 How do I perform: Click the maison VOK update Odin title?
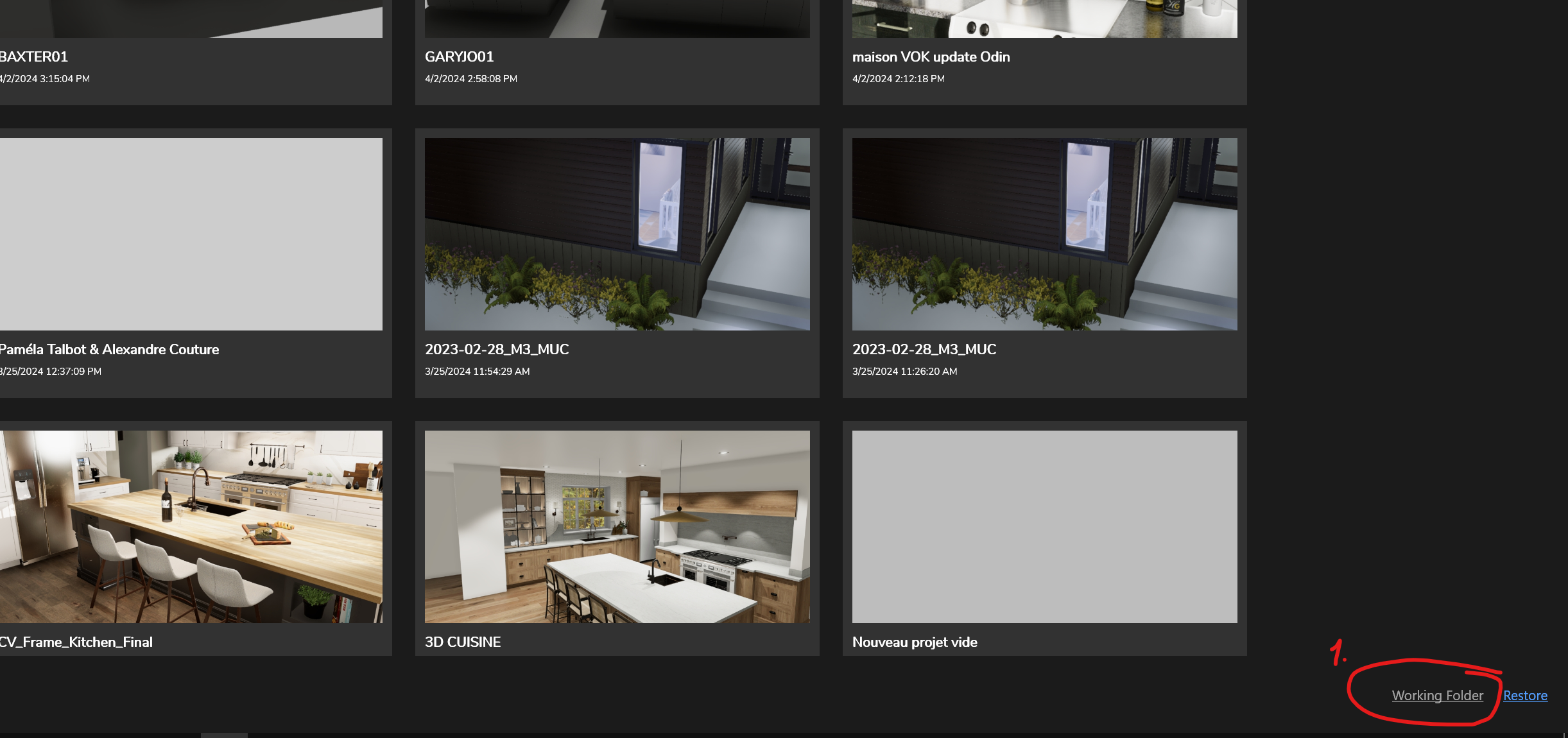(931, 56)
